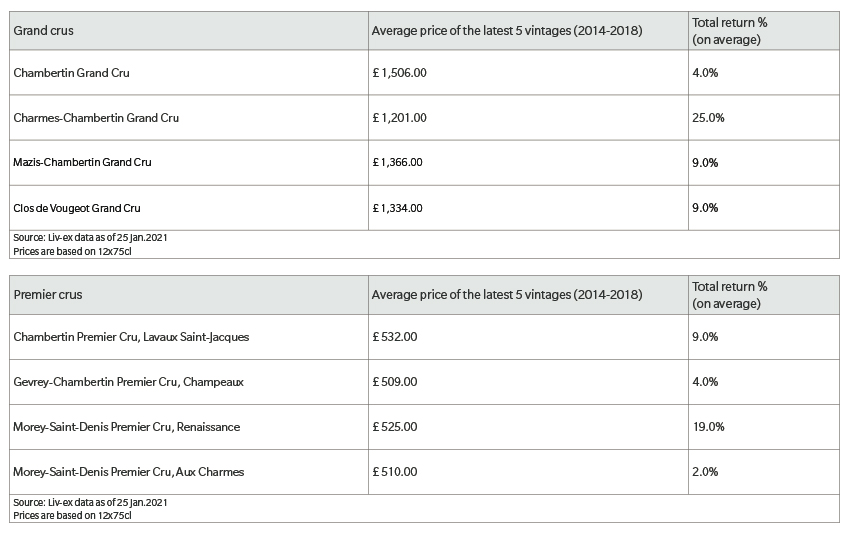Click the Grand crus column header
The height and width of the screenshot is (534, 850).
tap(43, 31)
